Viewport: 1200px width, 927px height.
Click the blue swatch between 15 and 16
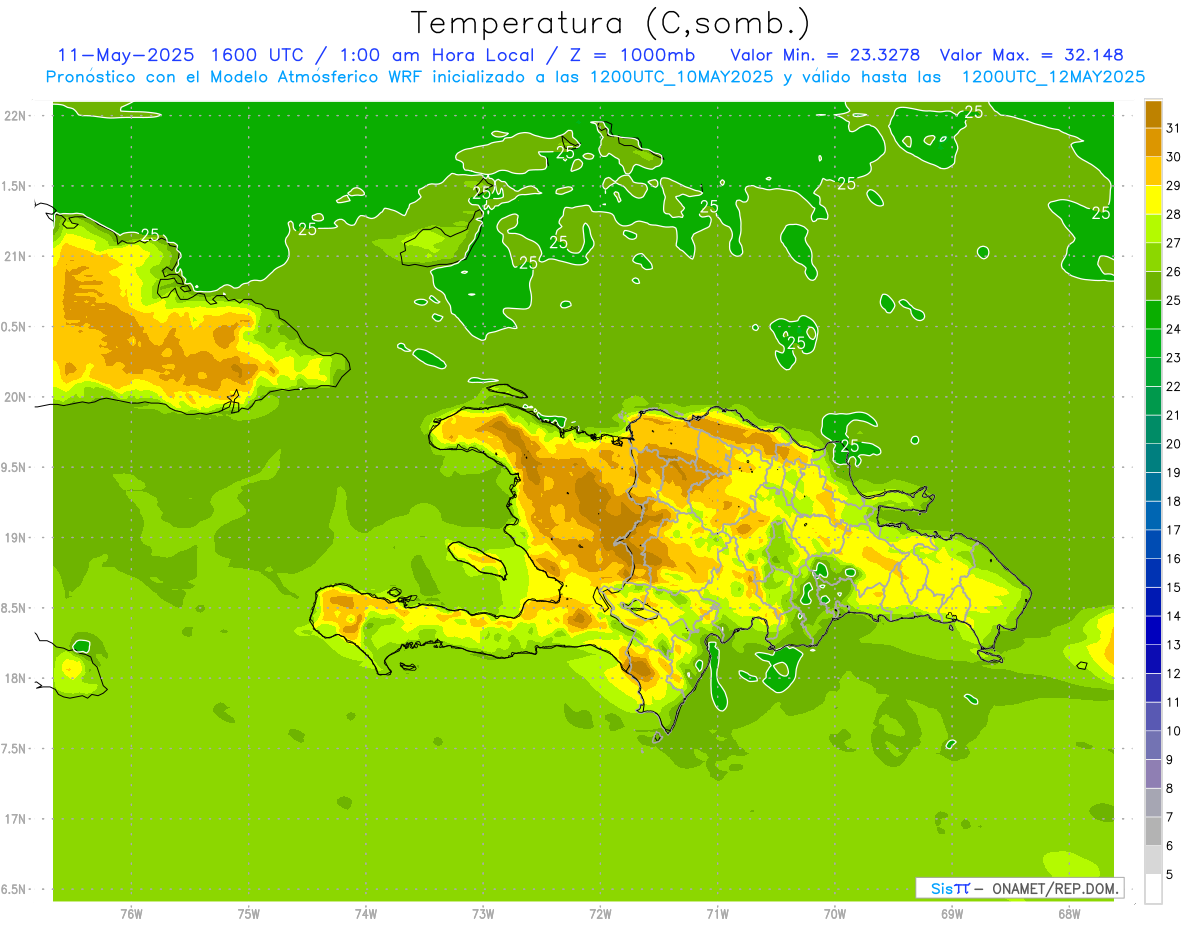pyautogui.click(x=1153, y=573)
